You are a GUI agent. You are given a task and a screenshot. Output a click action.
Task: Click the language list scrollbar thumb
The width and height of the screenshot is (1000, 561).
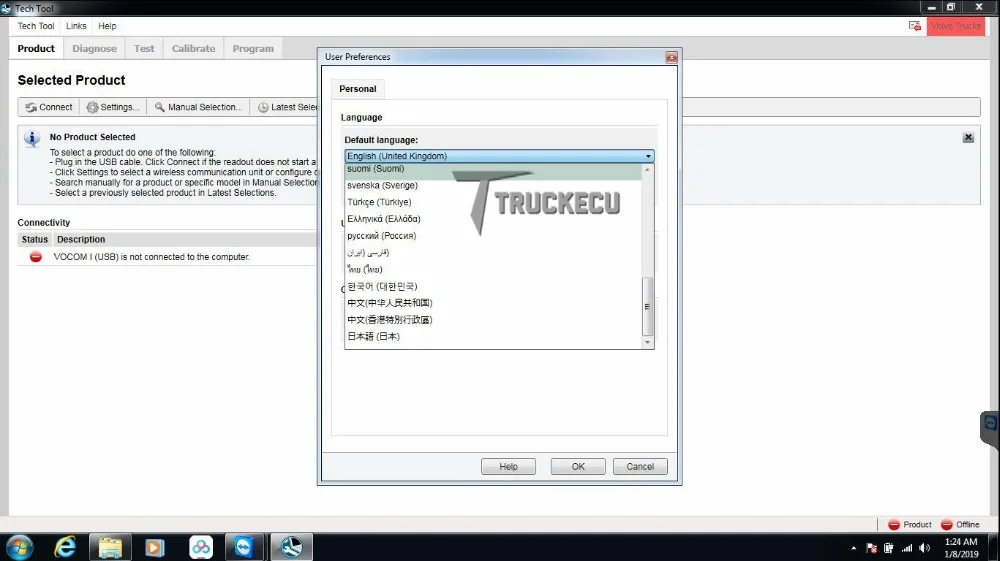click(x=647, y=306)
